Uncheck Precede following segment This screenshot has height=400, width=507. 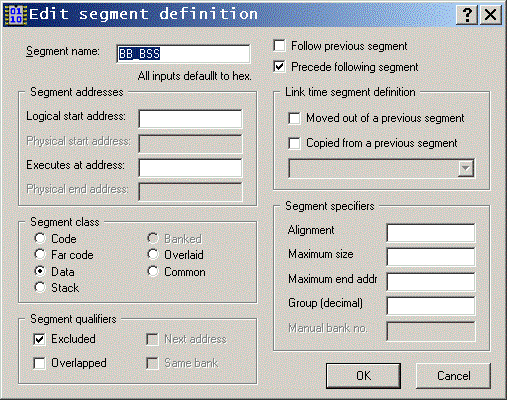click(279, 67)
